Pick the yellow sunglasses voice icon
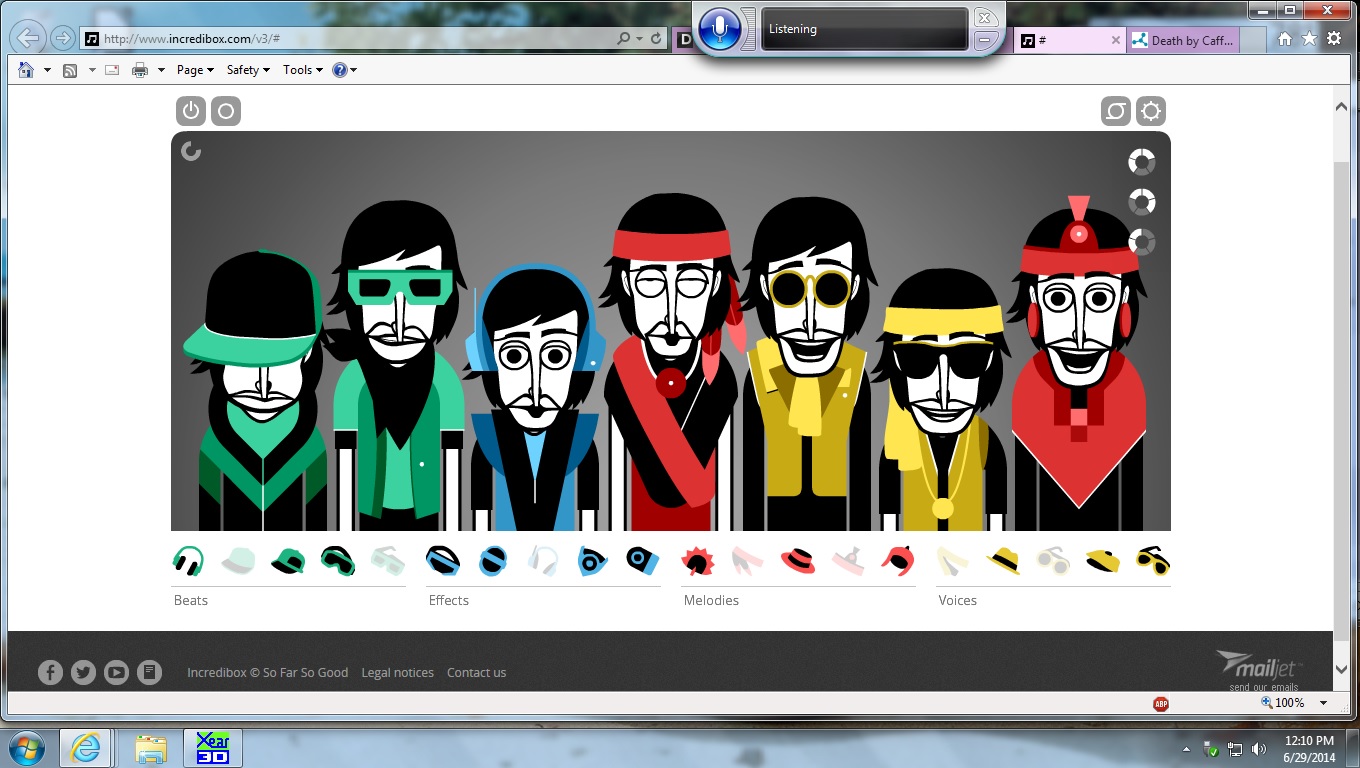 click(x=1153, y=561)
